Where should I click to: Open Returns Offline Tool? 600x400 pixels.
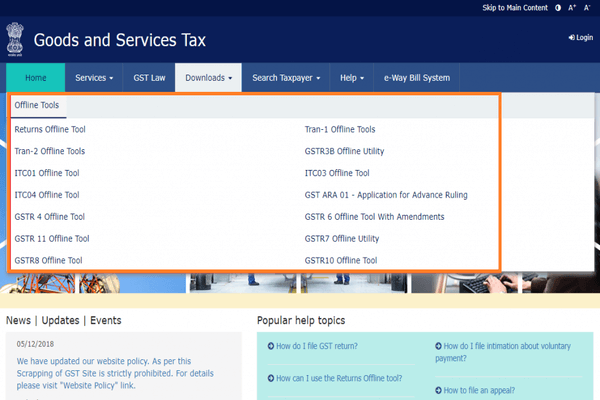click(50, 129)
